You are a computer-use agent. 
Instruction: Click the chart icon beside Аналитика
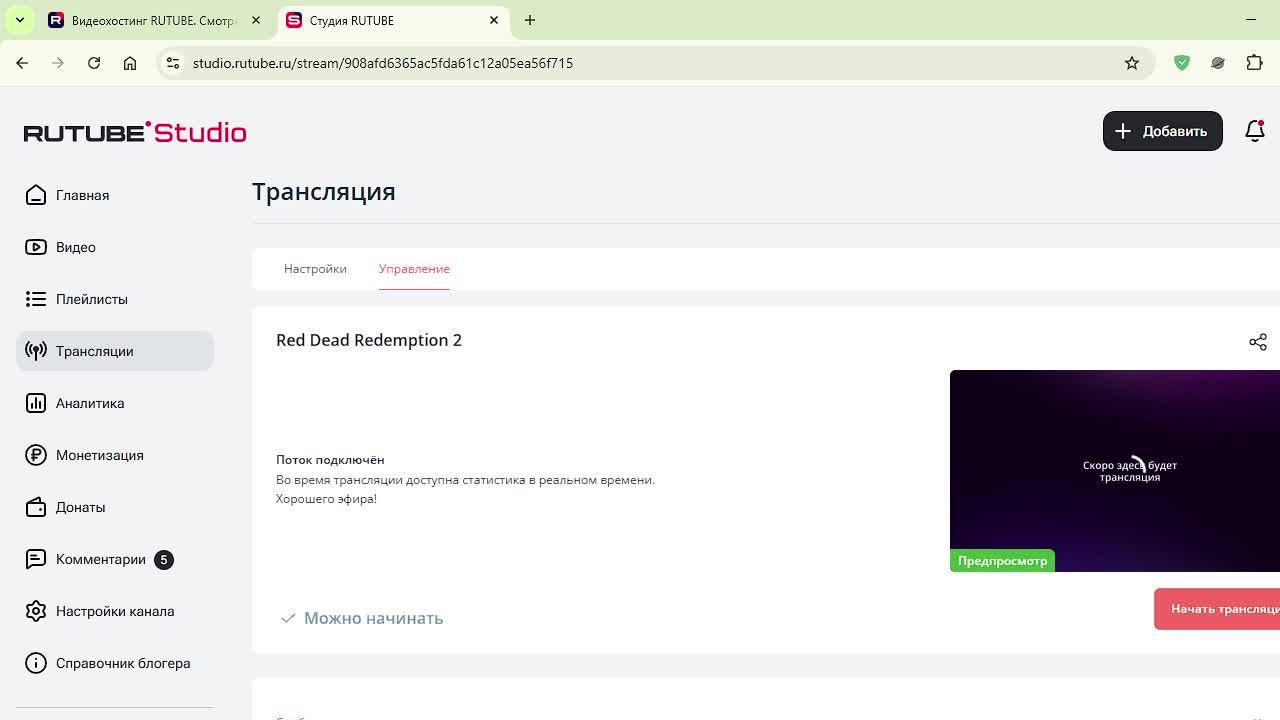[36, 403]
